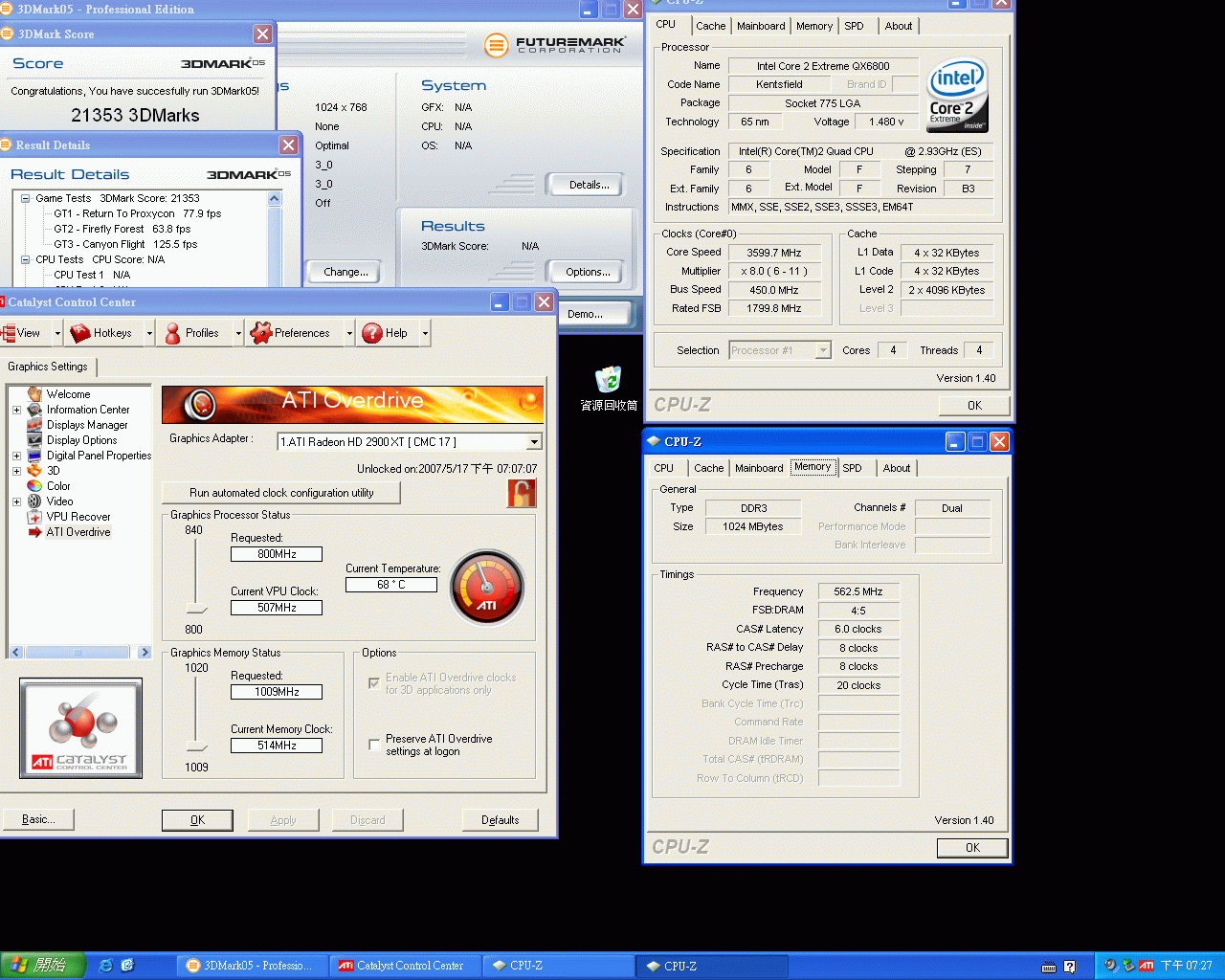Open Hotkeys in Catalyst toolbar
This screenshot has width=1225, height=980.
coord(101,333)
